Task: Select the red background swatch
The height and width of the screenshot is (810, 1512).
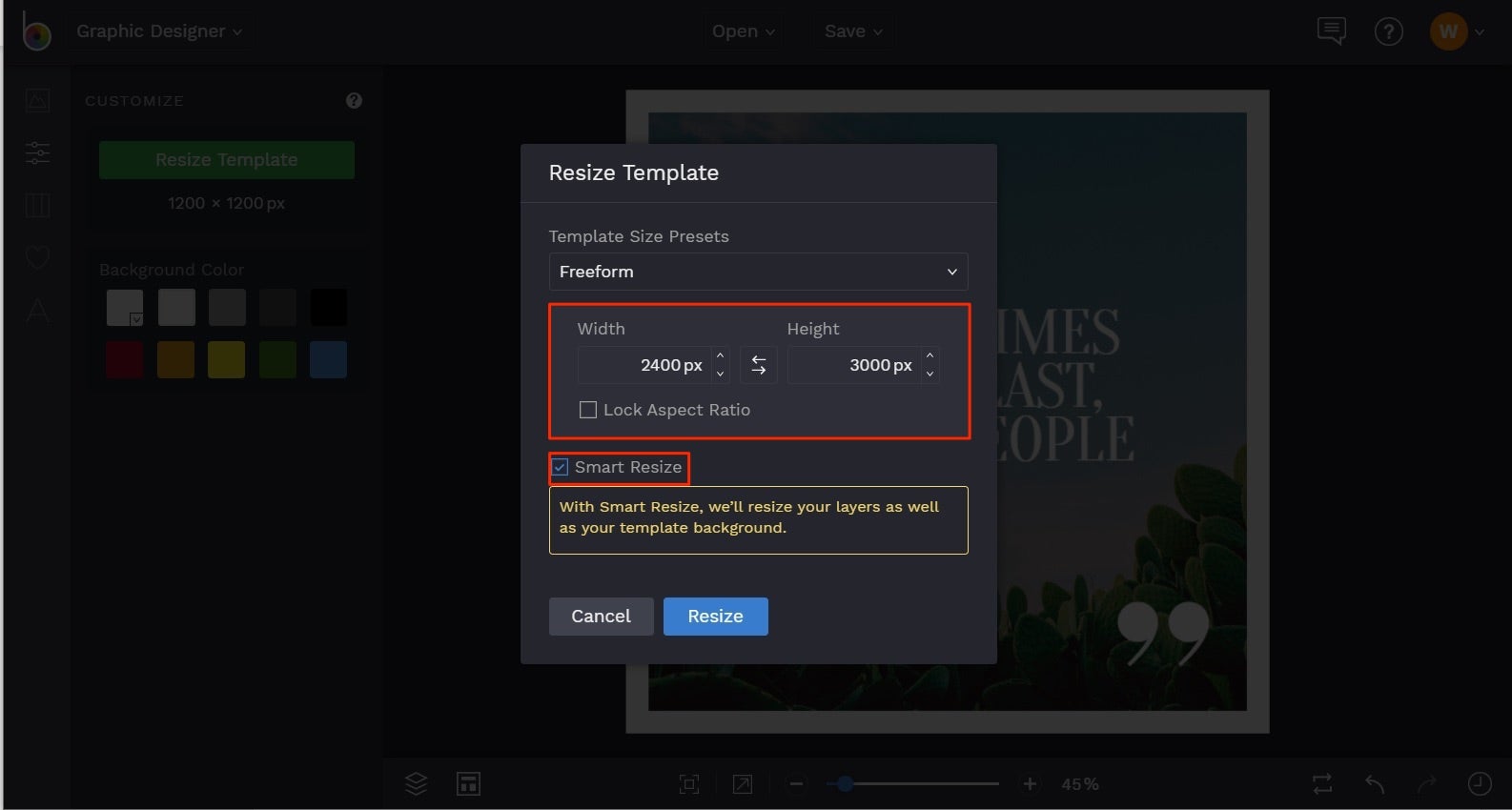Action: click(125, 359)
